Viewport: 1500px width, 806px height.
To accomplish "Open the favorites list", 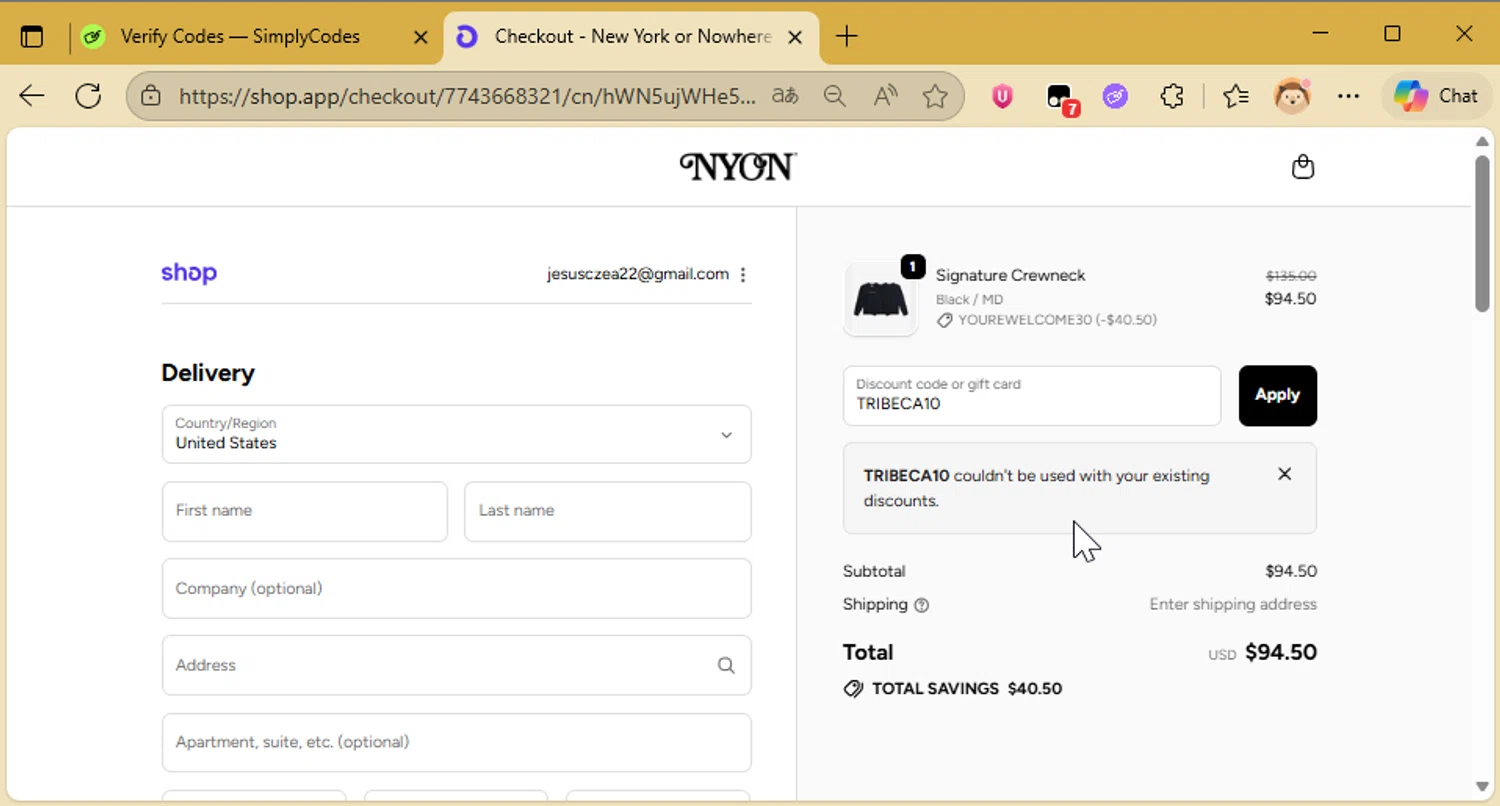I will click(x=1236, y=96).
